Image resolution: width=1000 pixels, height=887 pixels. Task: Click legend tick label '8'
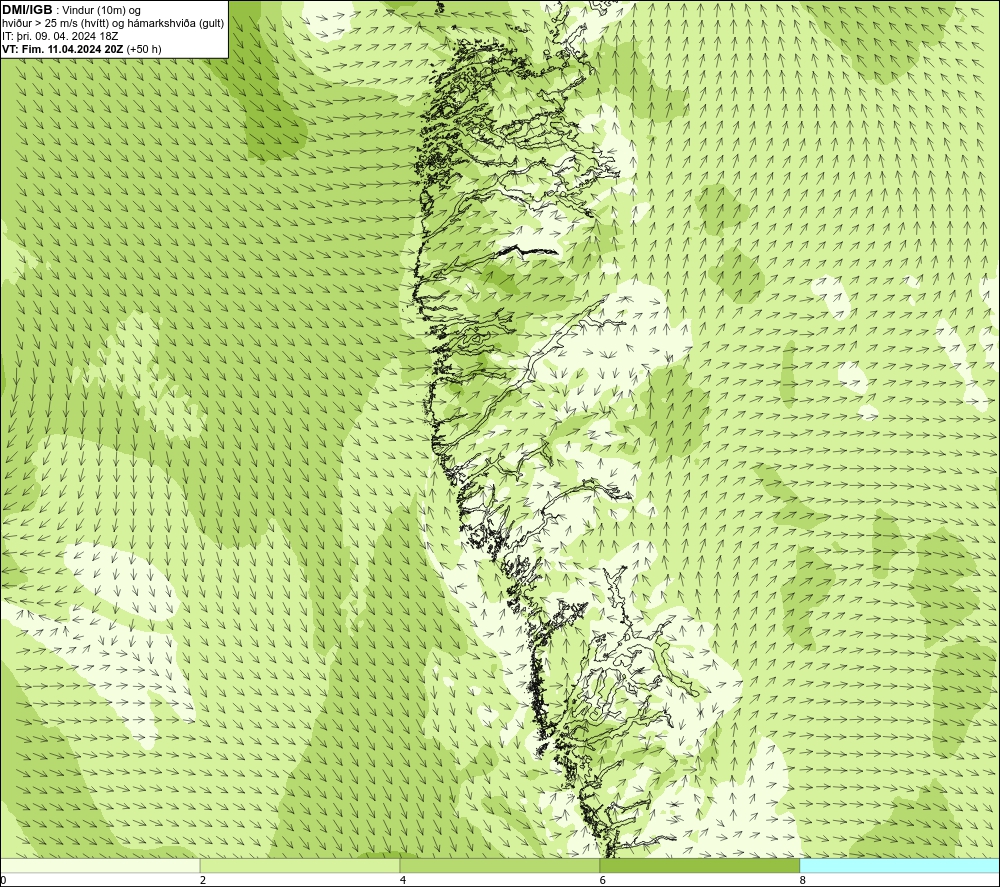802,880
